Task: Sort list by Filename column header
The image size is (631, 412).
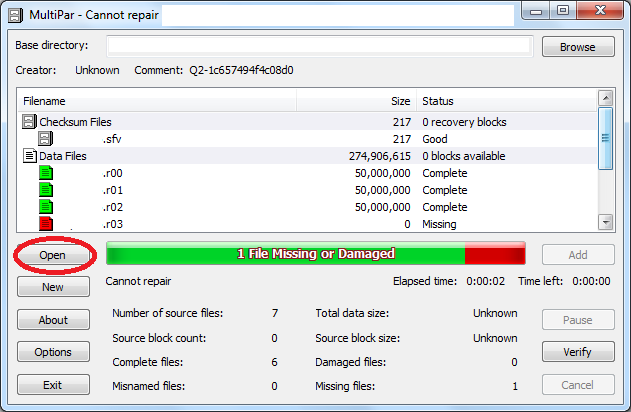Action: [158, 101]
